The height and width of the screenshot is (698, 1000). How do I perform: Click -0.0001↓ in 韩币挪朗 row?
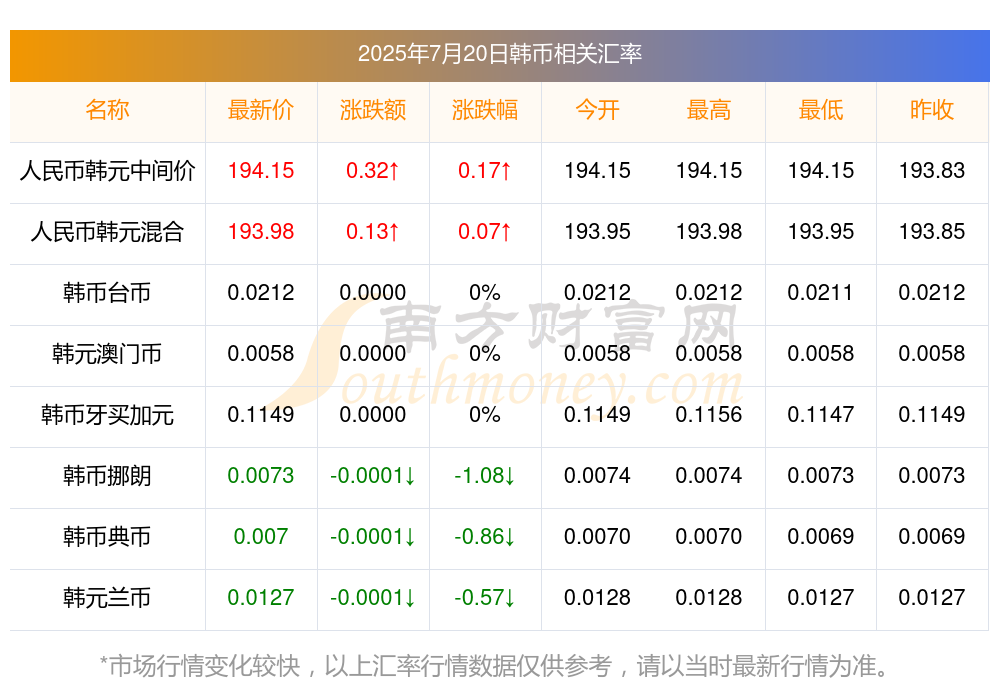click(373, 476)
